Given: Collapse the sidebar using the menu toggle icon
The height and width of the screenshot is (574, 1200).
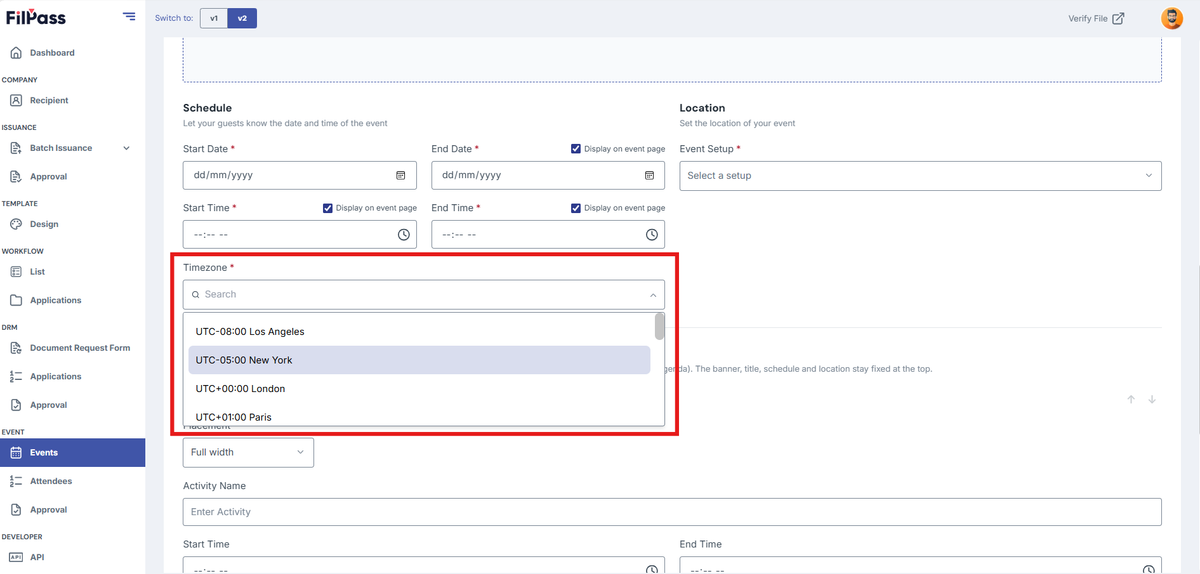Looking at the screenshot, I should [129, 16].
